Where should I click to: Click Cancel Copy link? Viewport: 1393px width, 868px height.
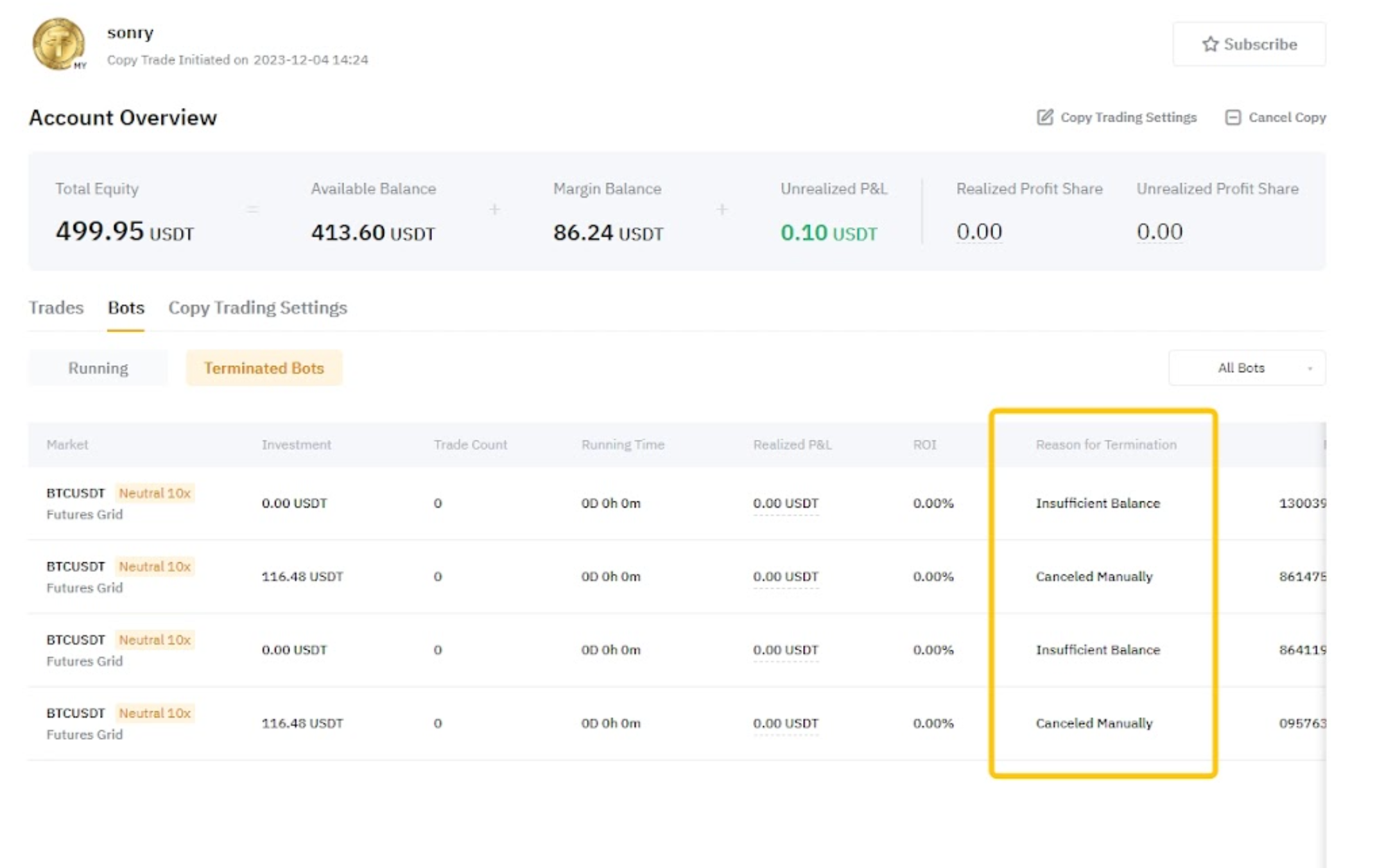click(1286, 117)
